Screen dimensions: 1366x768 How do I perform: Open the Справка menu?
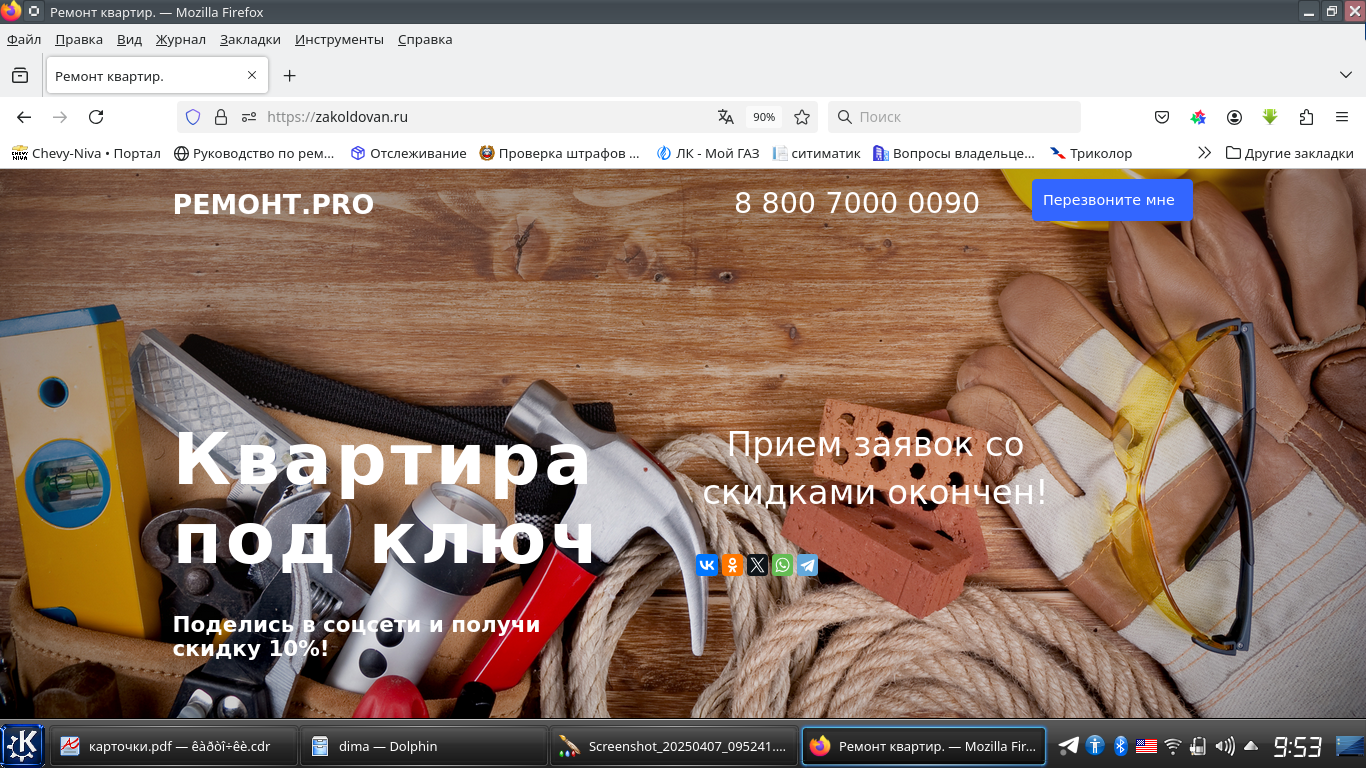425,39
